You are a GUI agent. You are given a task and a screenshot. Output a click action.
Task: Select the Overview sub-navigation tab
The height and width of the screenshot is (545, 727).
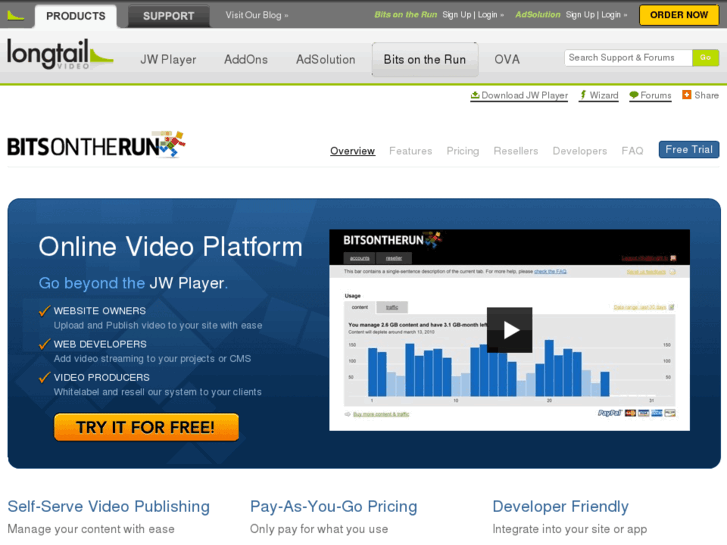pos(352,151)
